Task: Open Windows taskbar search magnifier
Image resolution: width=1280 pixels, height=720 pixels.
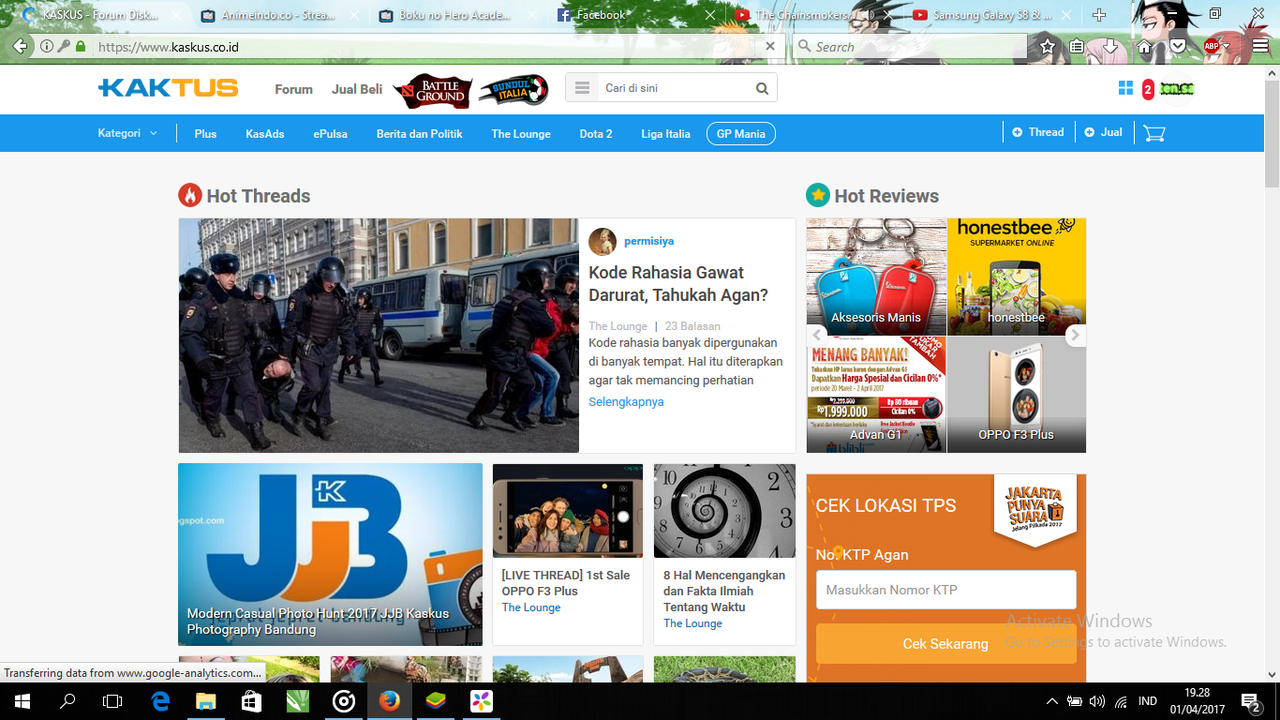Action: pyautogui.click(x=68, y=701)
